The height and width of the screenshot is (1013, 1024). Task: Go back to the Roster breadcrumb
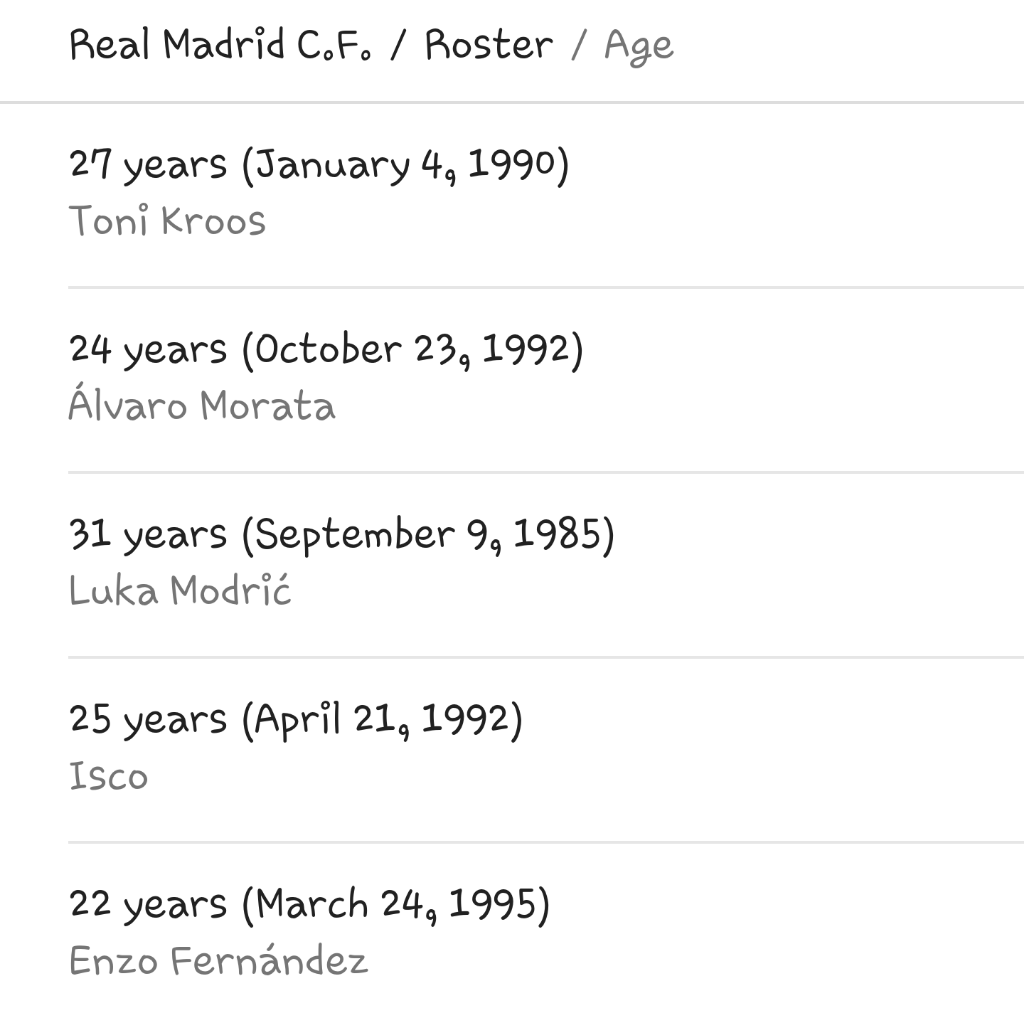(488, 45)
